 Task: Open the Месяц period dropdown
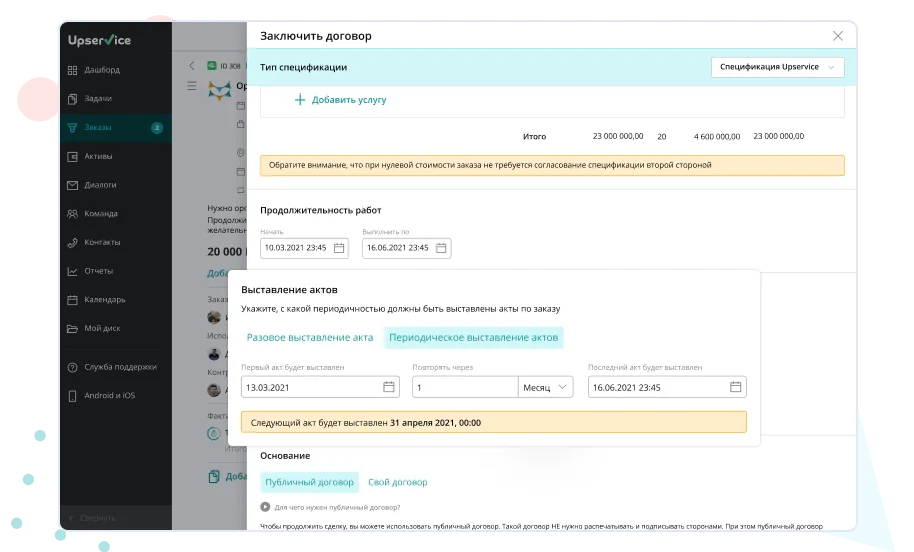pyautogui.click(x=546, y=387)
